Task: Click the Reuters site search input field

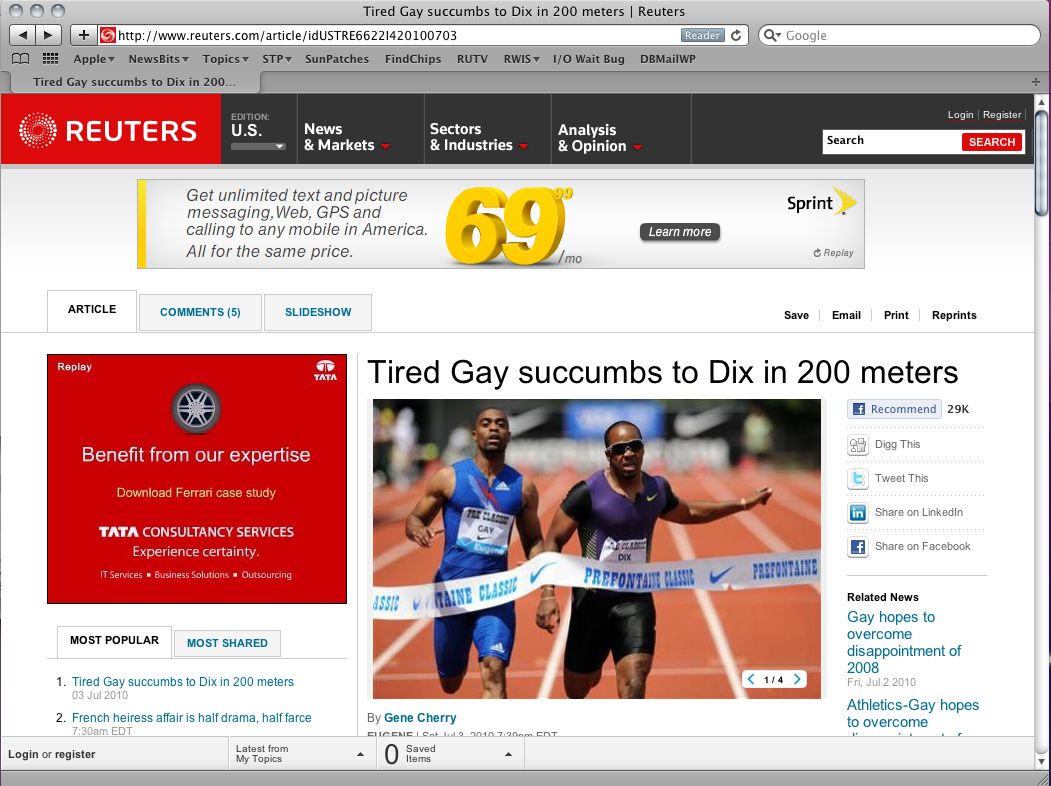Action: pos(892,141)
